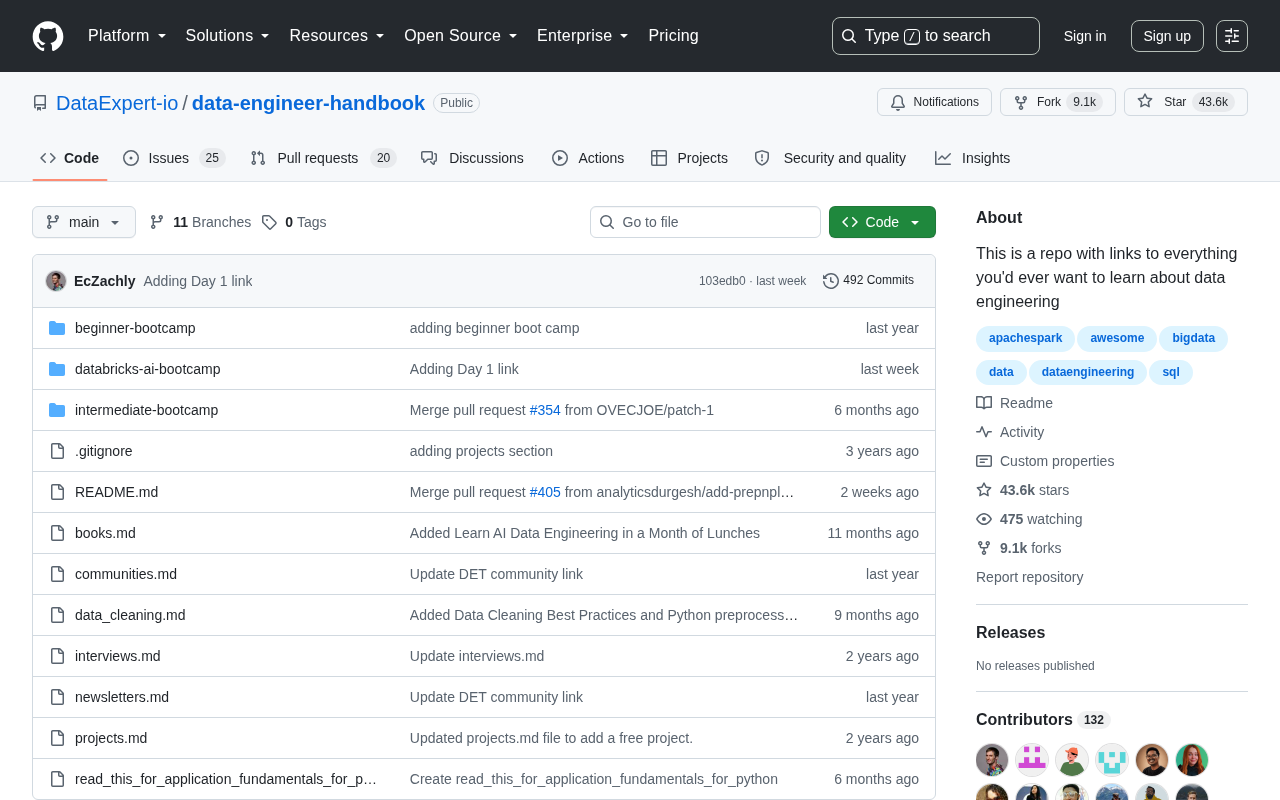The image size is (1280, 800).
Task: Focus the Go to file field
Action: point(705,222)
